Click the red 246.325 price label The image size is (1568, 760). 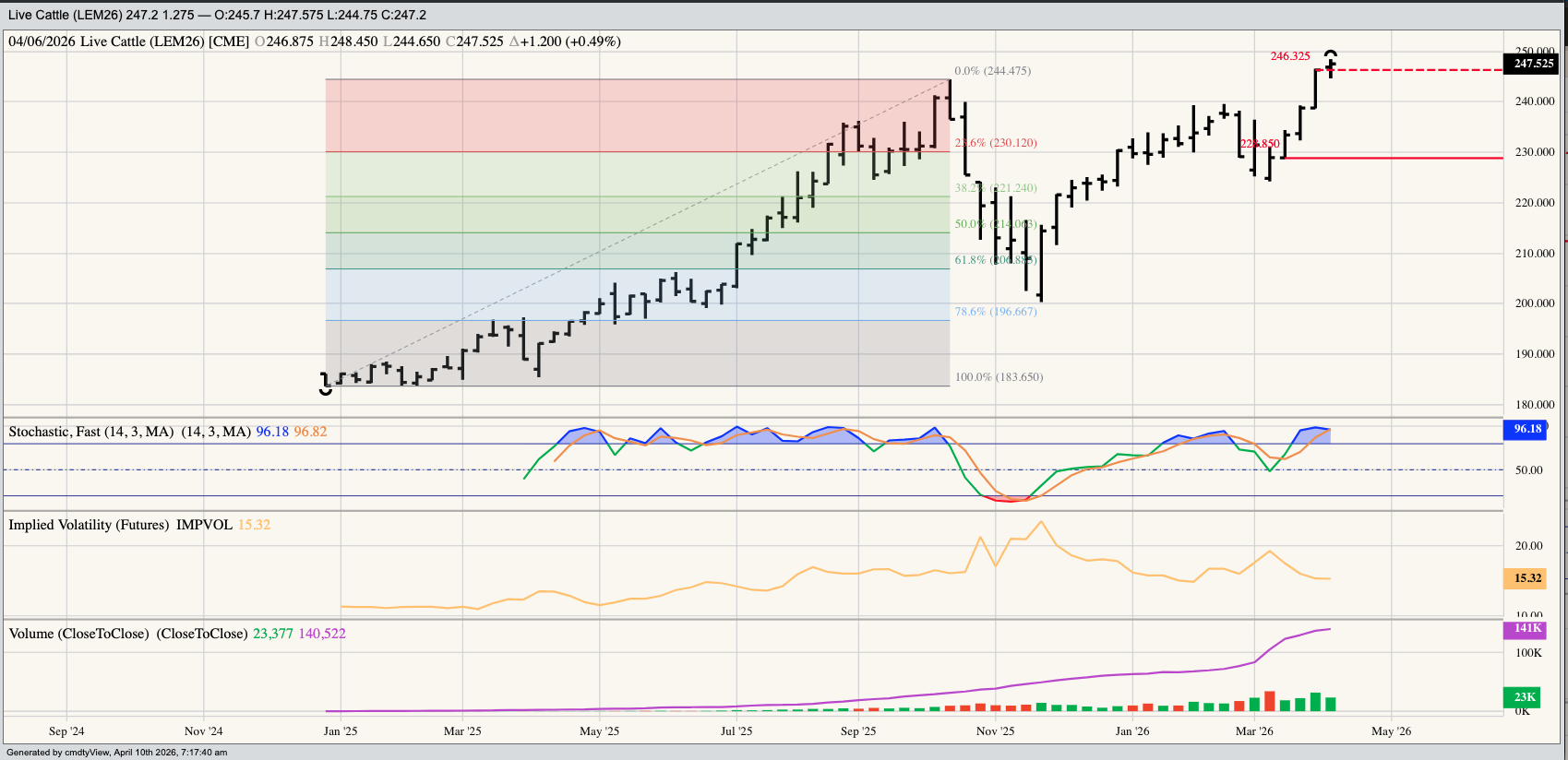click(x=1289, y=56)
